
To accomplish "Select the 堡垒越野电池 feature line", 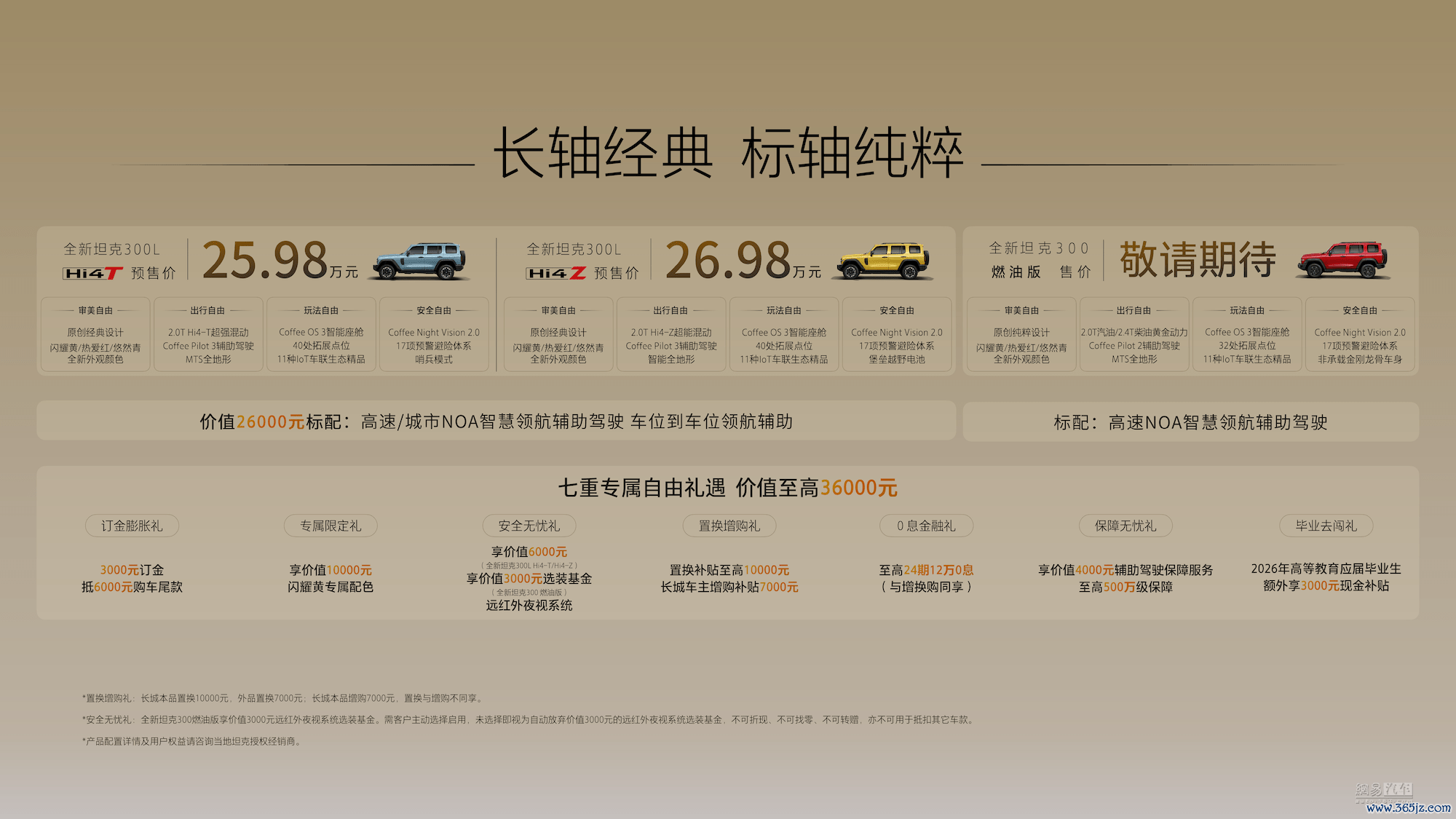I will tap(897, 360).
